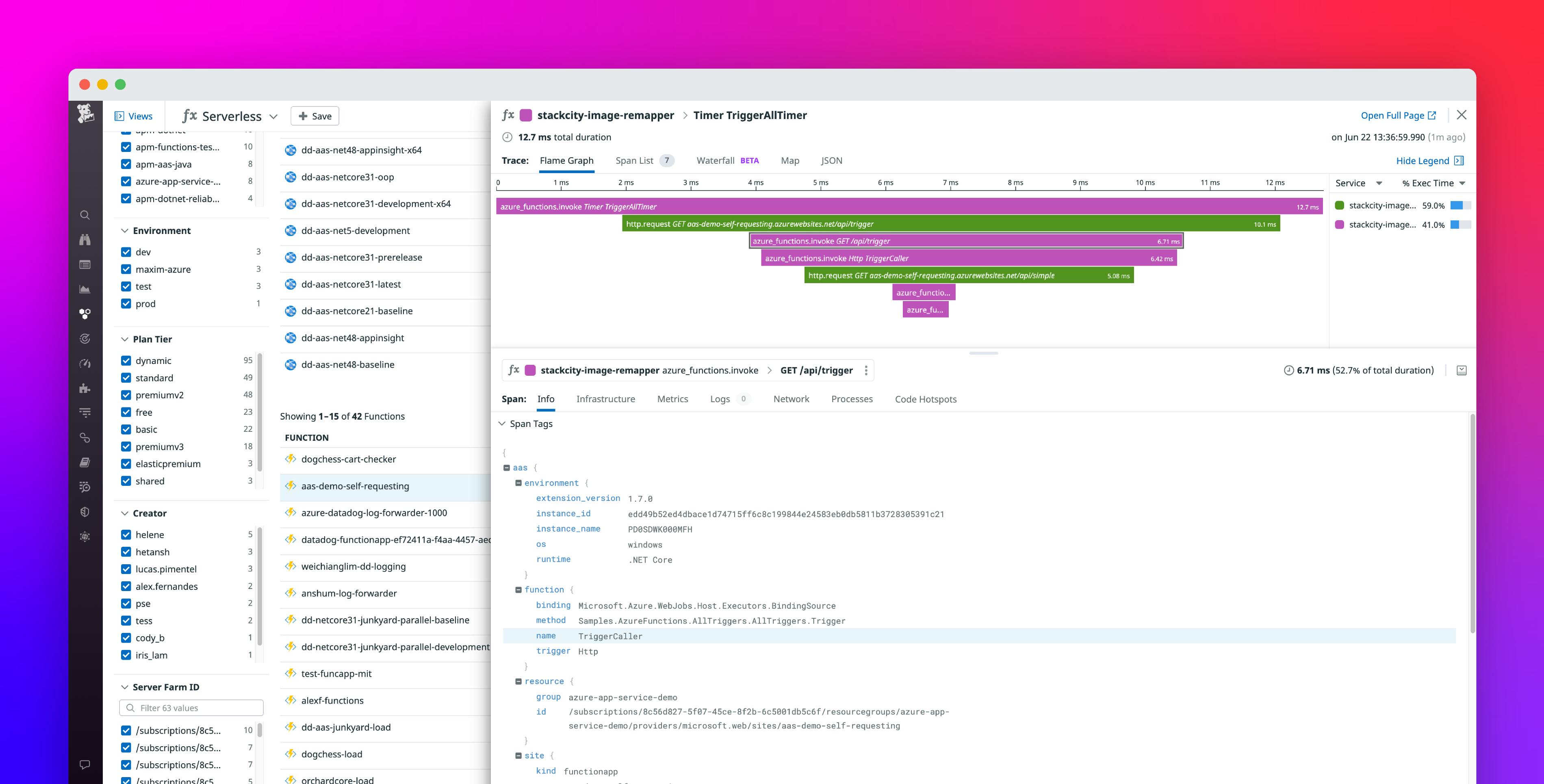Select the Watchdog binoculars icon in sidebar
Screen dimensions: 1544x784
[x=85, y=239]
